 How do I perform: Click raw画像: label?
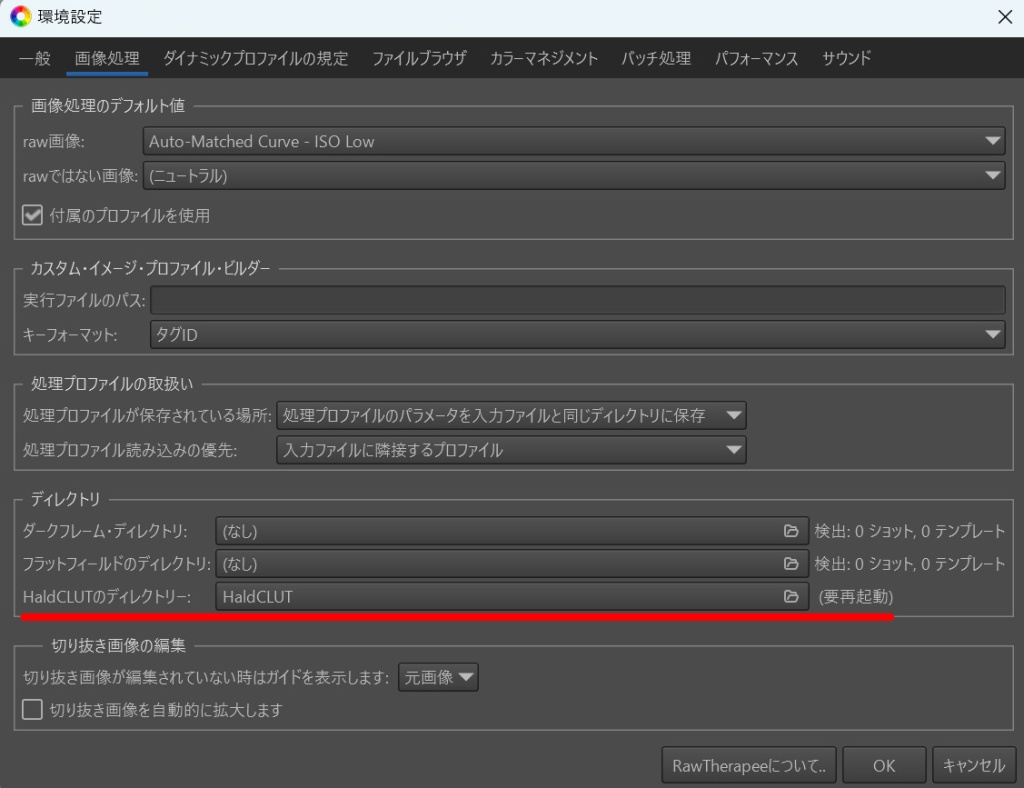[54, 142]
